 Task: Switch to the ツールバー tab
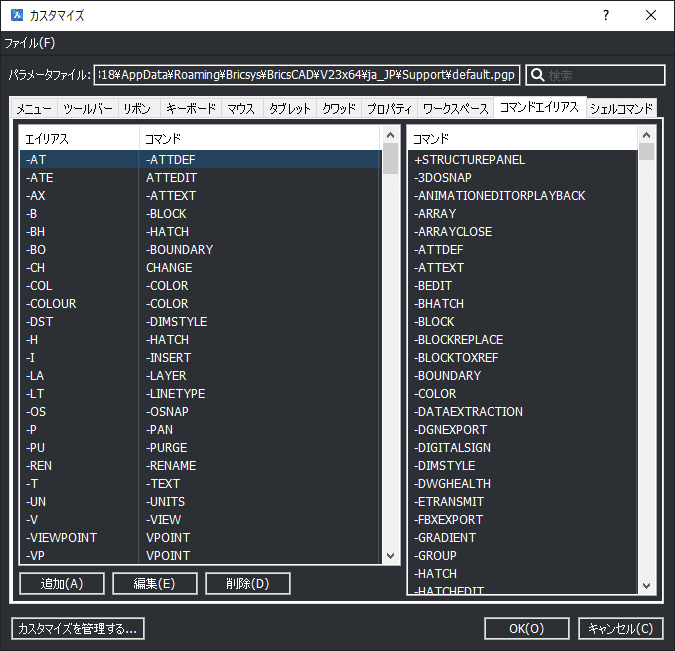pos(87,108)
